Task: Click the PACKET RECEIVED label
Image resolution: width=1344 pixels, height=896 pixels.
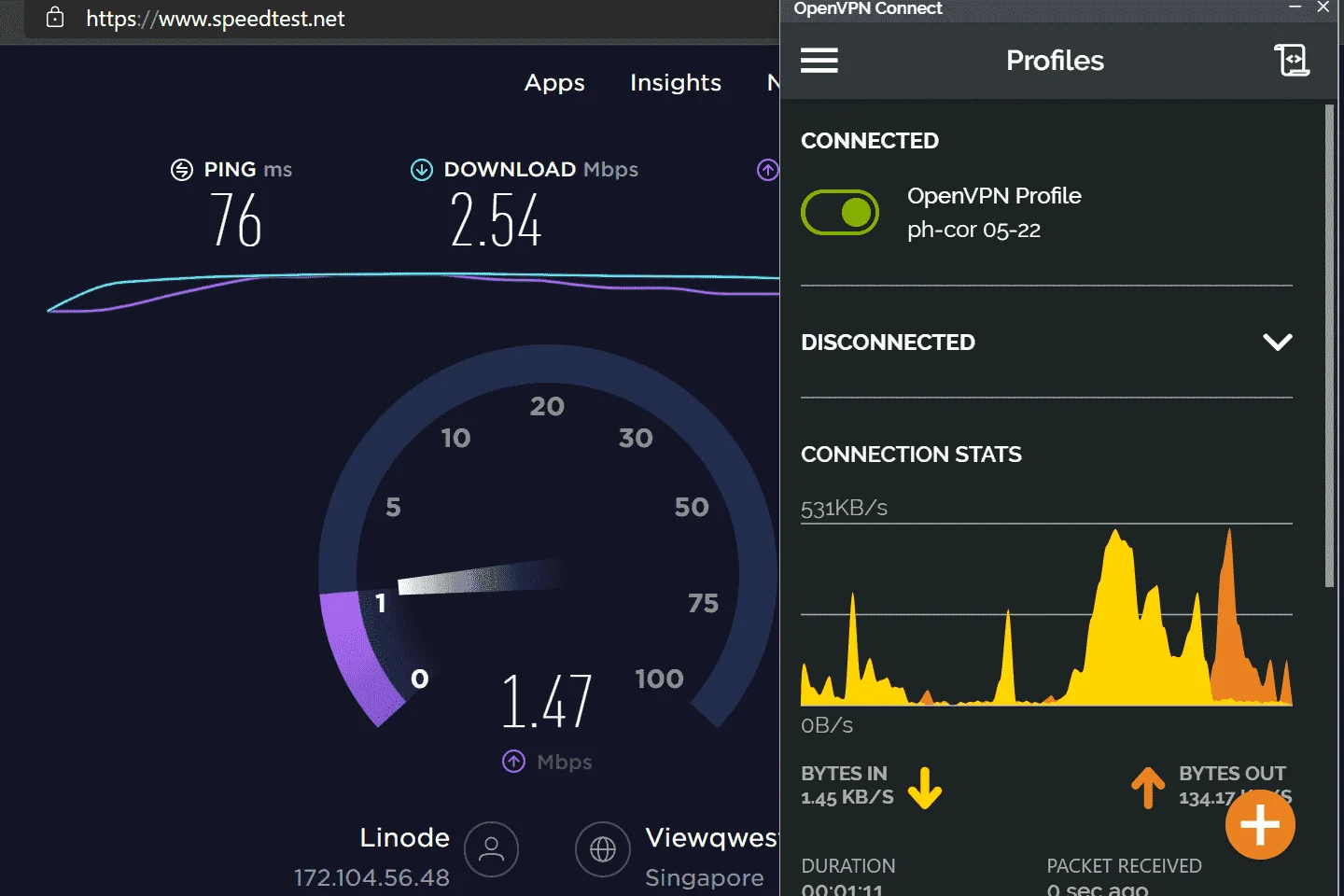Action: point(1124,866)
